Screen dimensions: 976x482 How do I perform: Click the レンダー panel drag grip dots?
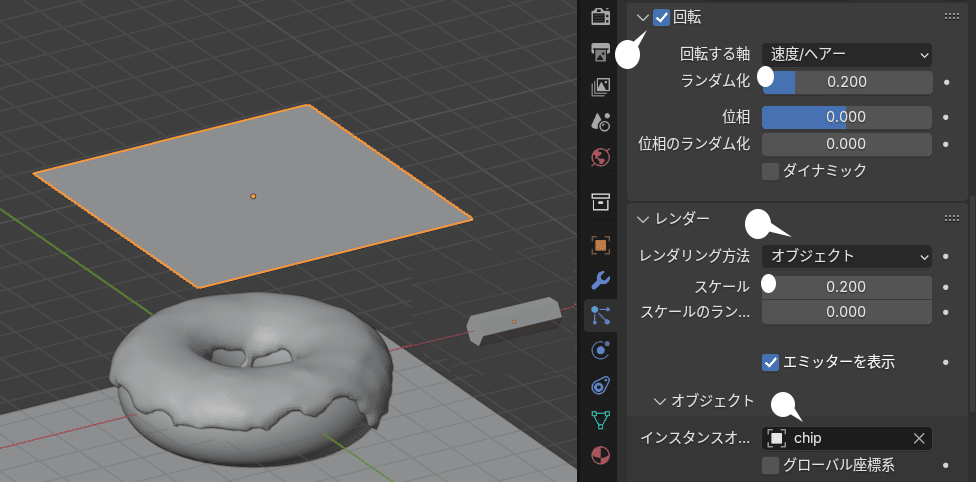point(952,218)
